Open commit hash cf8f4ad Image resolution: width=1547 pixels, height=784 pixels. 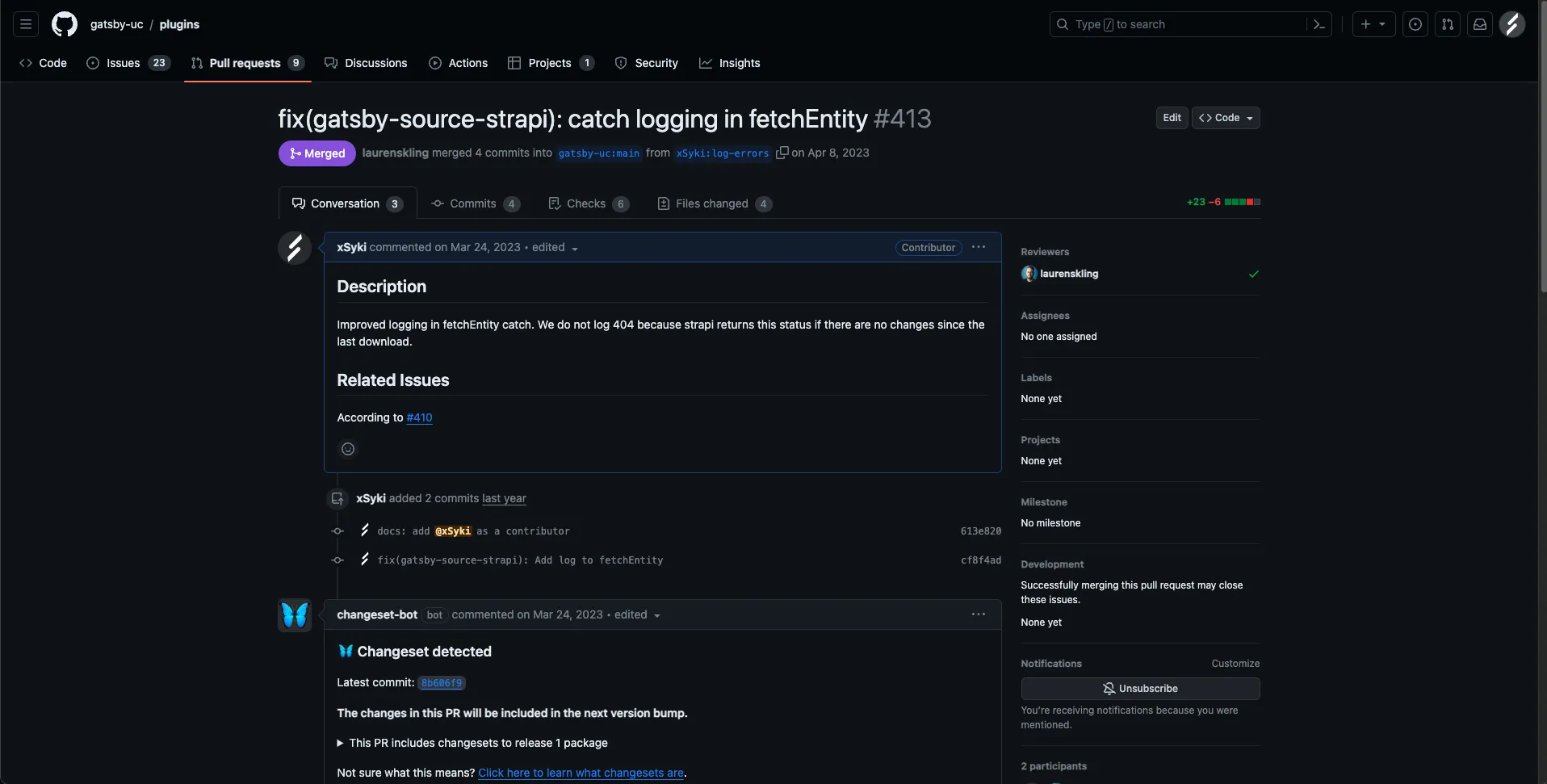click(x=980, y=560)
